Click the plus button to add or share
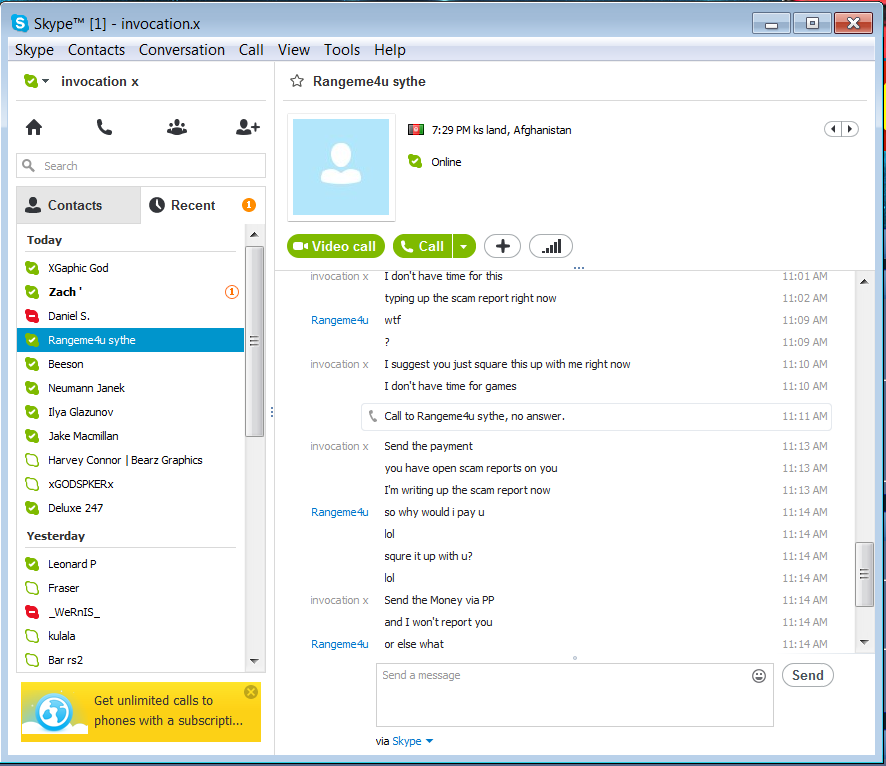 coord(502,246)
